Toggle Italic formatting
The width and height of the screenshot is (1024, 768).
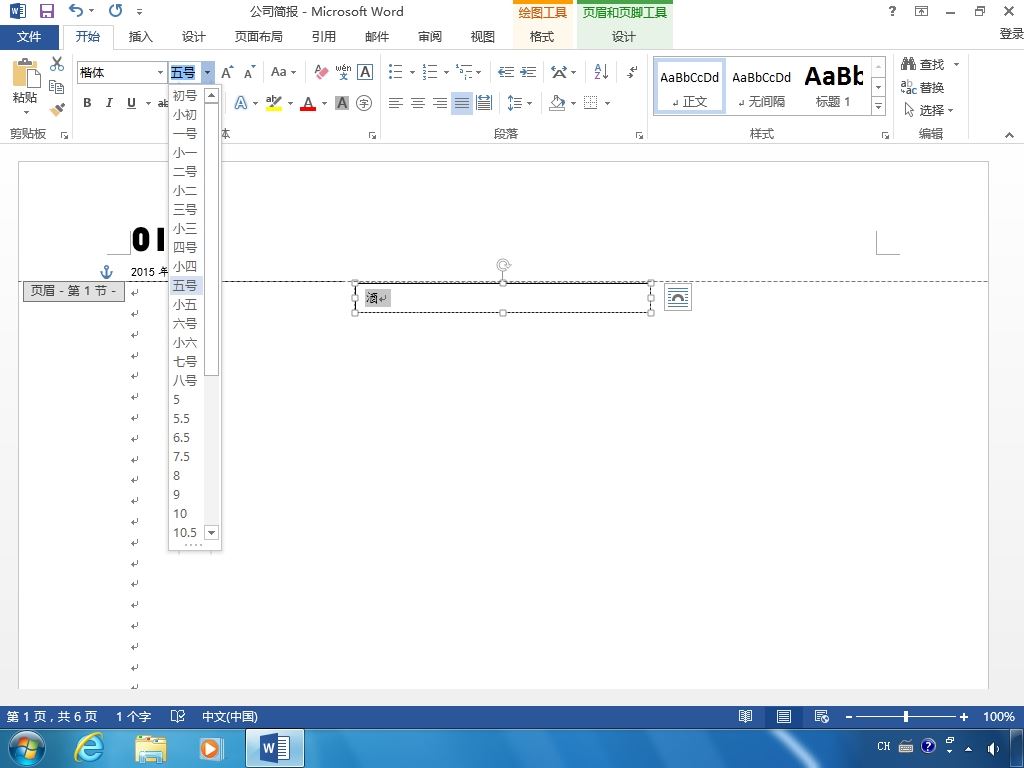tap(109, 103)
